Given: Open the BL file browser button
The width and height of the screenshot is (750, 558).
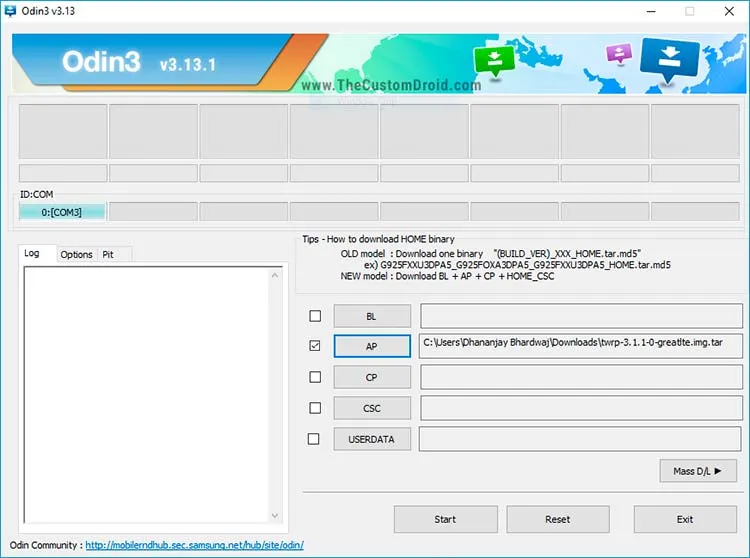Looking at the screenshot, I should pyautogui.click(x=372, y=317).
